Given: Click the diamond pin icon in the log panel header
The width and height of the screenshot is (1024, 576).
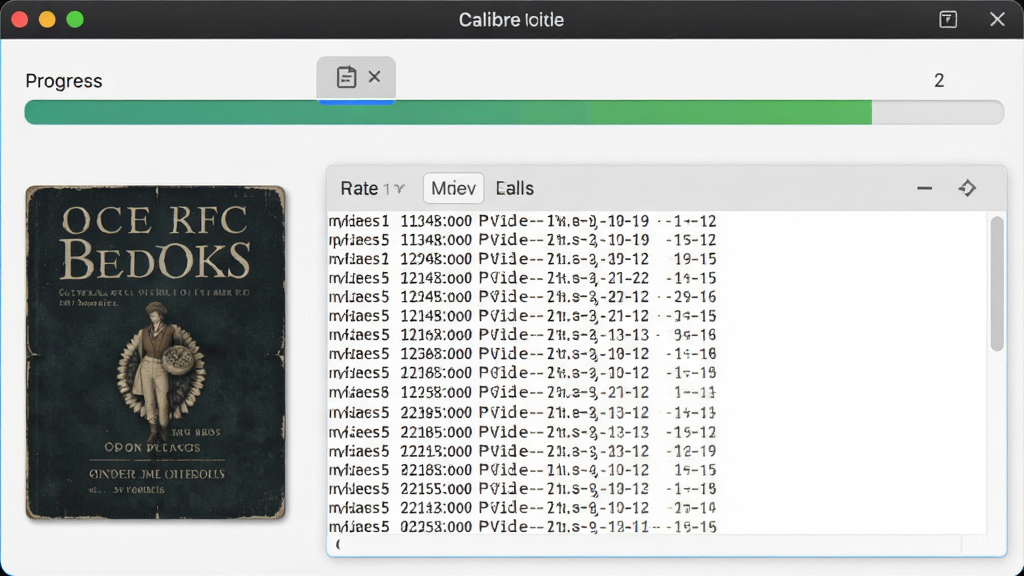Looking at the screenshot, I should pyautogui.click(x=967, y=188).
